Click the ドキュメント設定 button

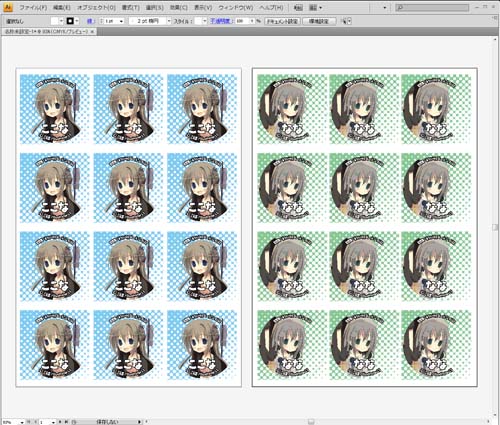click(282, 21)
